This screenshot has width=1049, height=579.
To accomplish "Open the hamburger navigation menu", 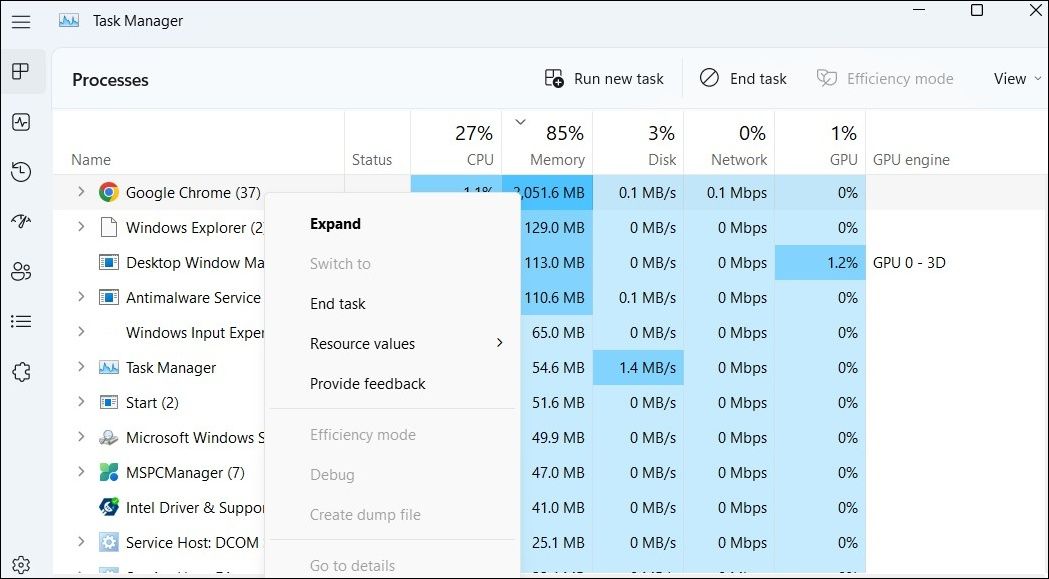I will (21, 21).
